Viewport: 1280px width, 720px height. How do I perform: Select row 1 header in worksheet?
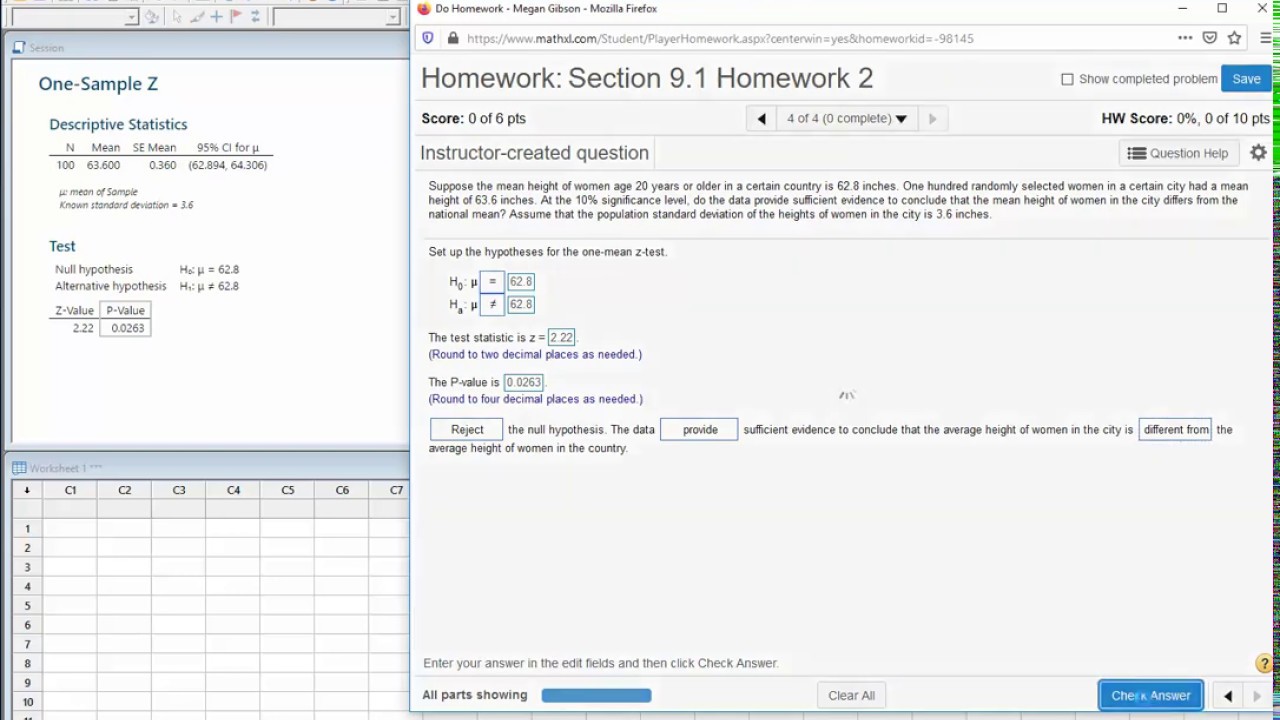coord(27,528)
